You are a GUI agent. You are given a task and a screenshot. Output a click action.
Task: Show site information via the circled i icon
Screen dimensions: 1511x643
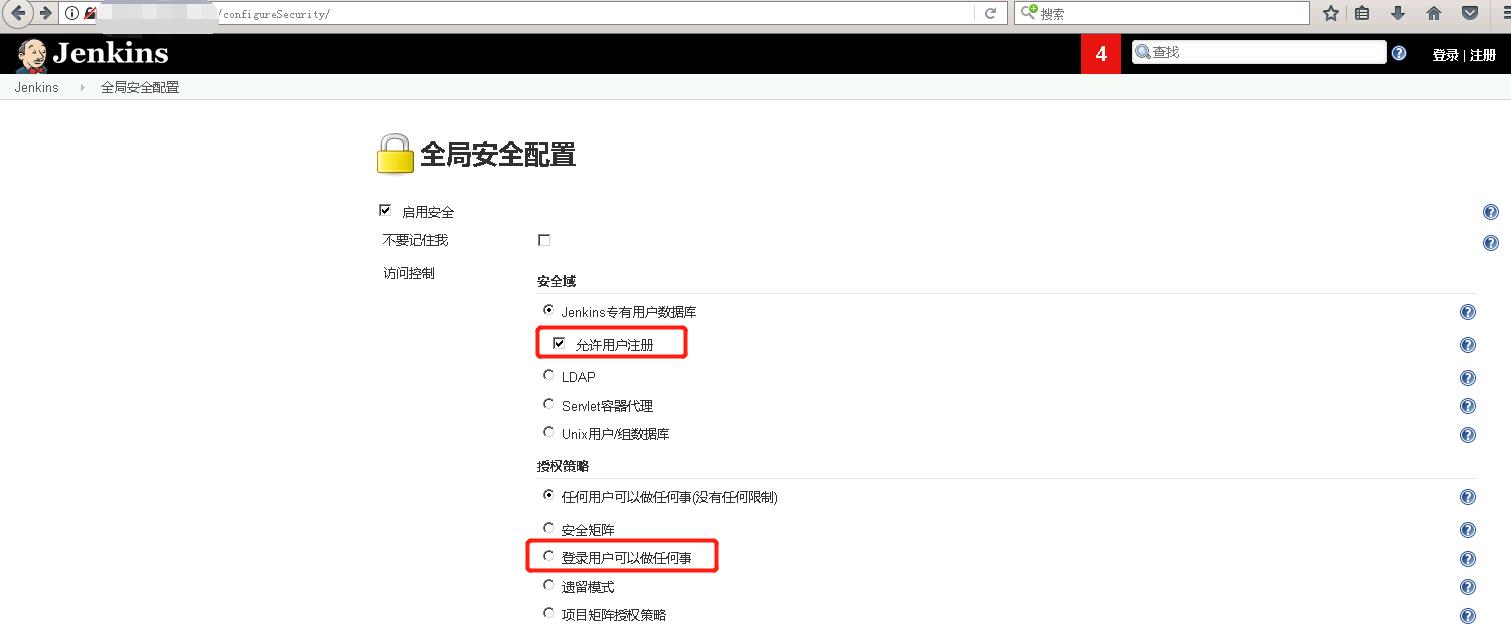click(x=72, y=13)
